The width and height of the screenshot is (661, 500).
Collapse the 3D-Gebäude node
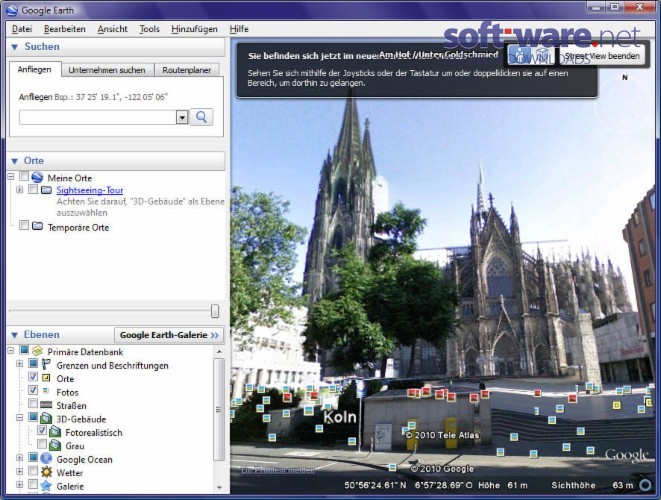19,417
